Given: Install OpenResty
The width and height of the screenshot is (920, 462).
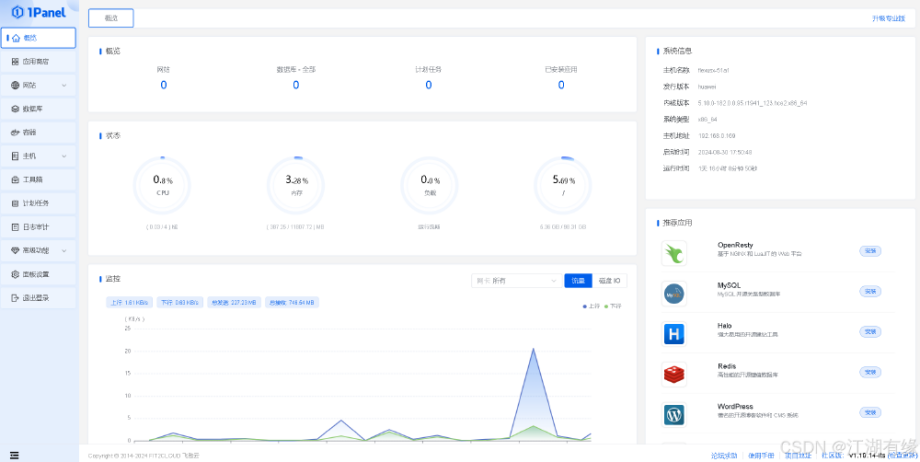Looking at the screenshot, I should click(x=870, y=251).
